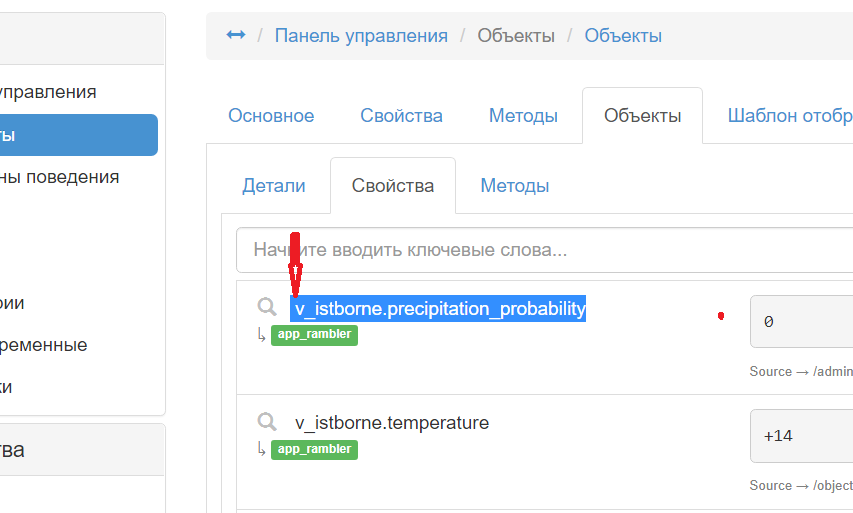Click the temperature value field showing +14
Viewport: 853px width, 513px height.
click(x=801, y=437)
